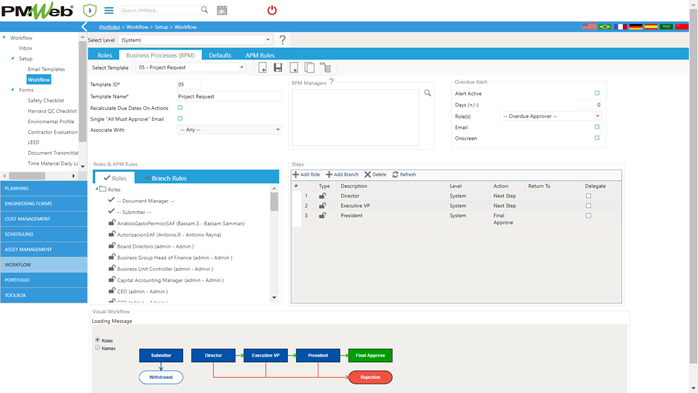The width and height of the screenshot is (698, 393).
Task: Click the BPM Managers help question mark
Action: point(332,82)
